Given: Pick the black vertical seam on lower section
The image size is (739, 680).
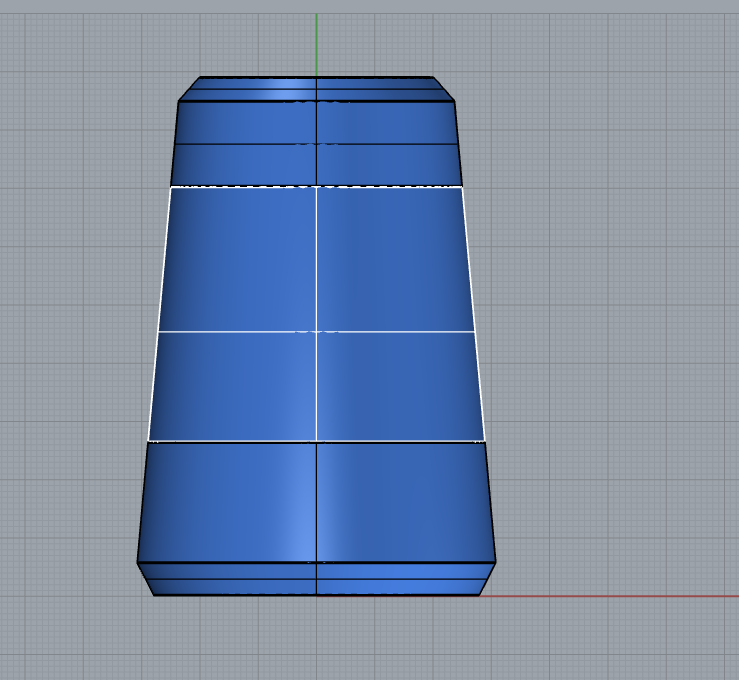Looking at the screenshot, I should pyautogui.click(x=316, y=500).
